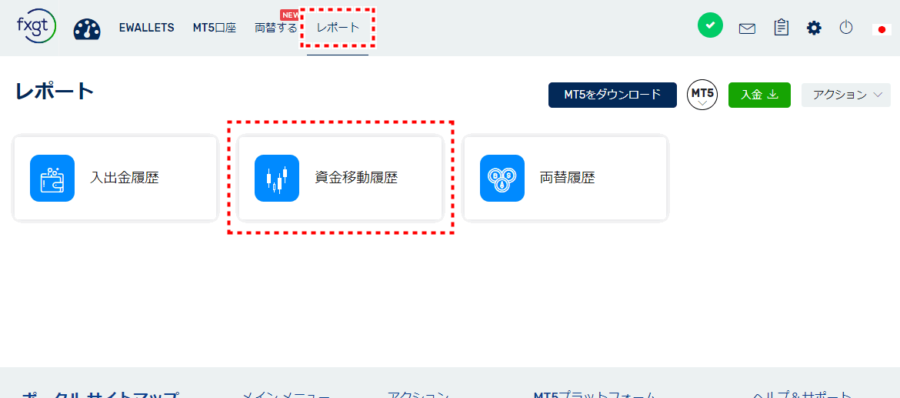Click the MT5をダウンロード button
Image resolution: width=900 pixels, height=398 pixels.
point(612,95)
